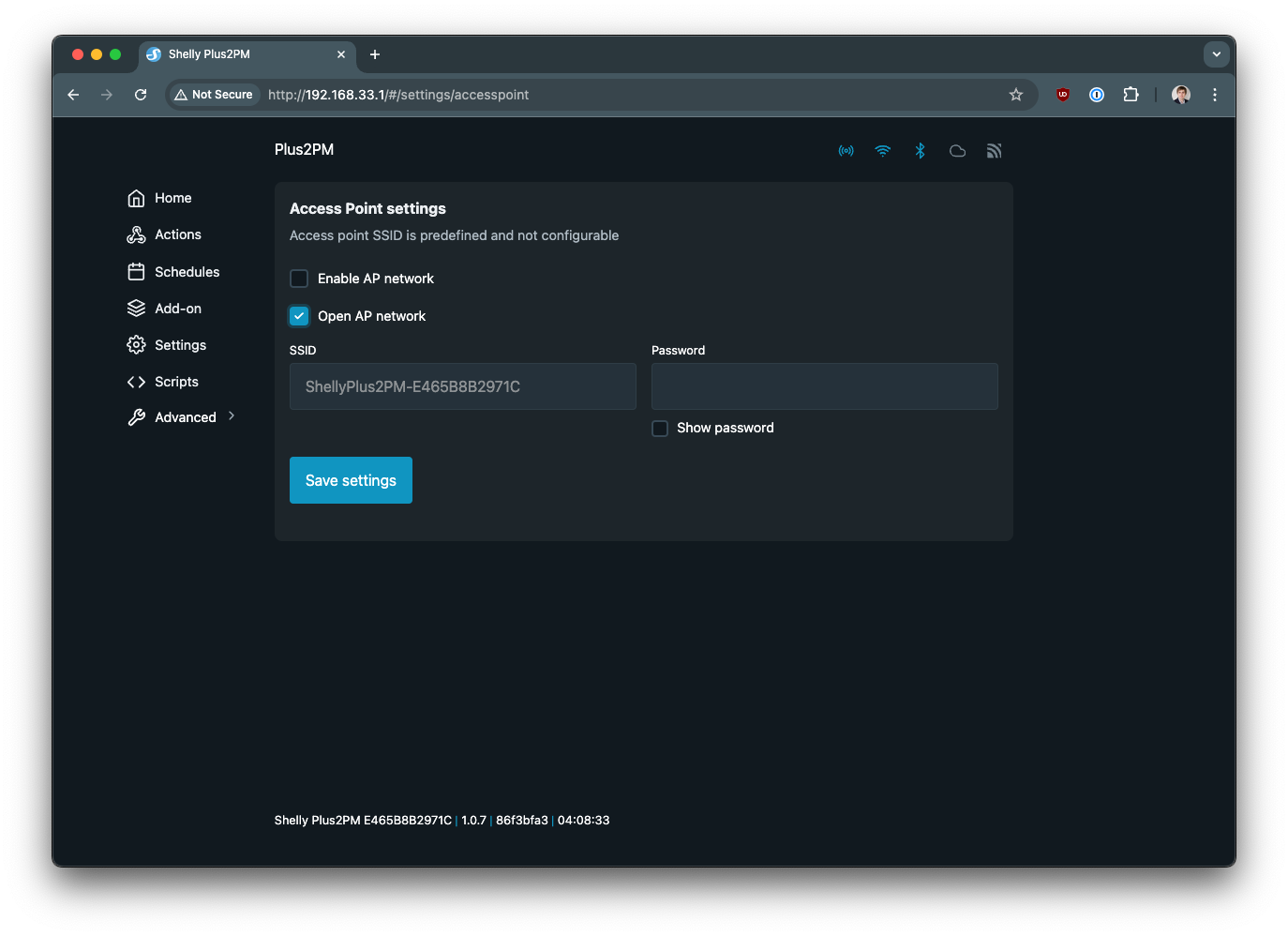
Task: Click firmware version 1.0.7 text
Action: 473,821
